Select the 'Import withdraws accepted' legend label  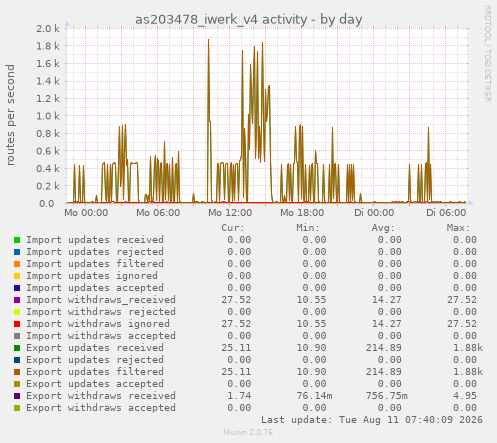tap(101, 336)
